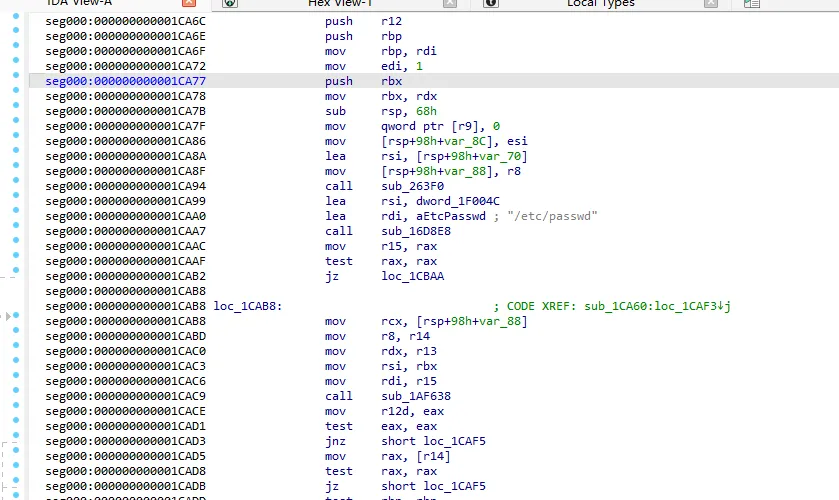Viewport: 839px width, 500px height.
Task: Click CODE XREF sub_1CA60:loc_1CAF3 reference
Action: (x=612, y=306)
